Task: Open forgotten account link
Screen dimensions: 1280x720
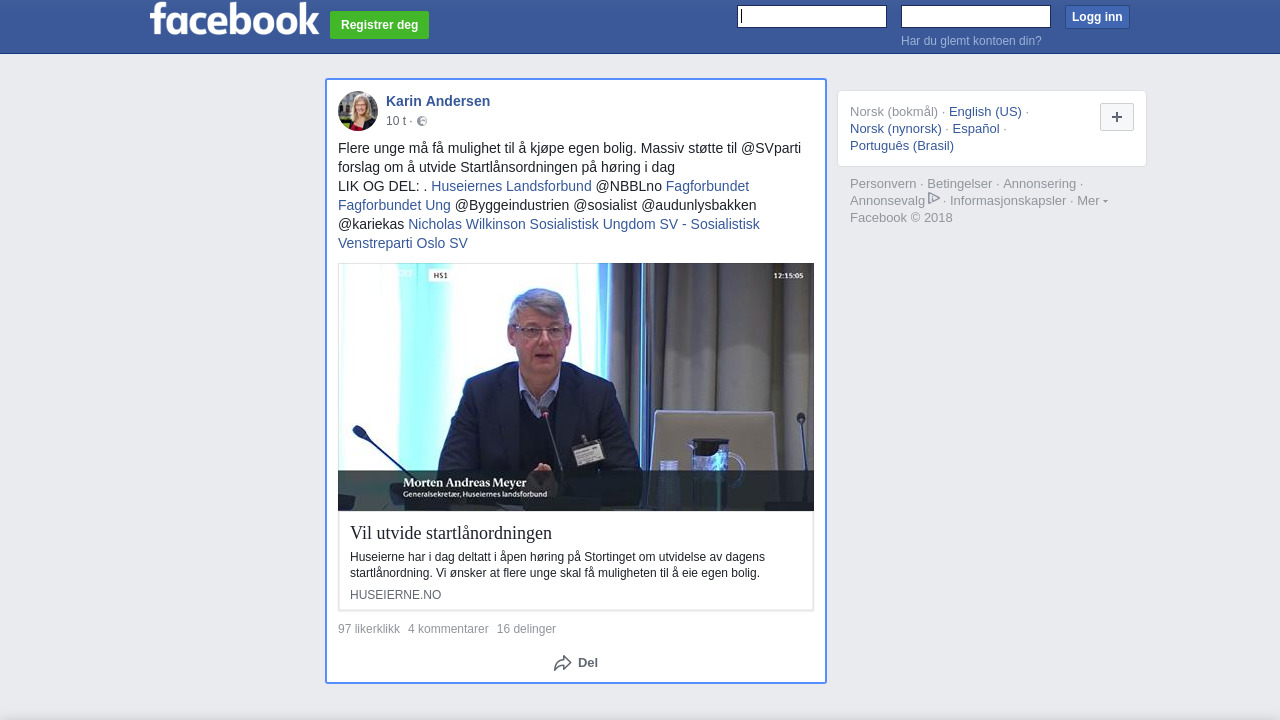Action: coord(970,41)
